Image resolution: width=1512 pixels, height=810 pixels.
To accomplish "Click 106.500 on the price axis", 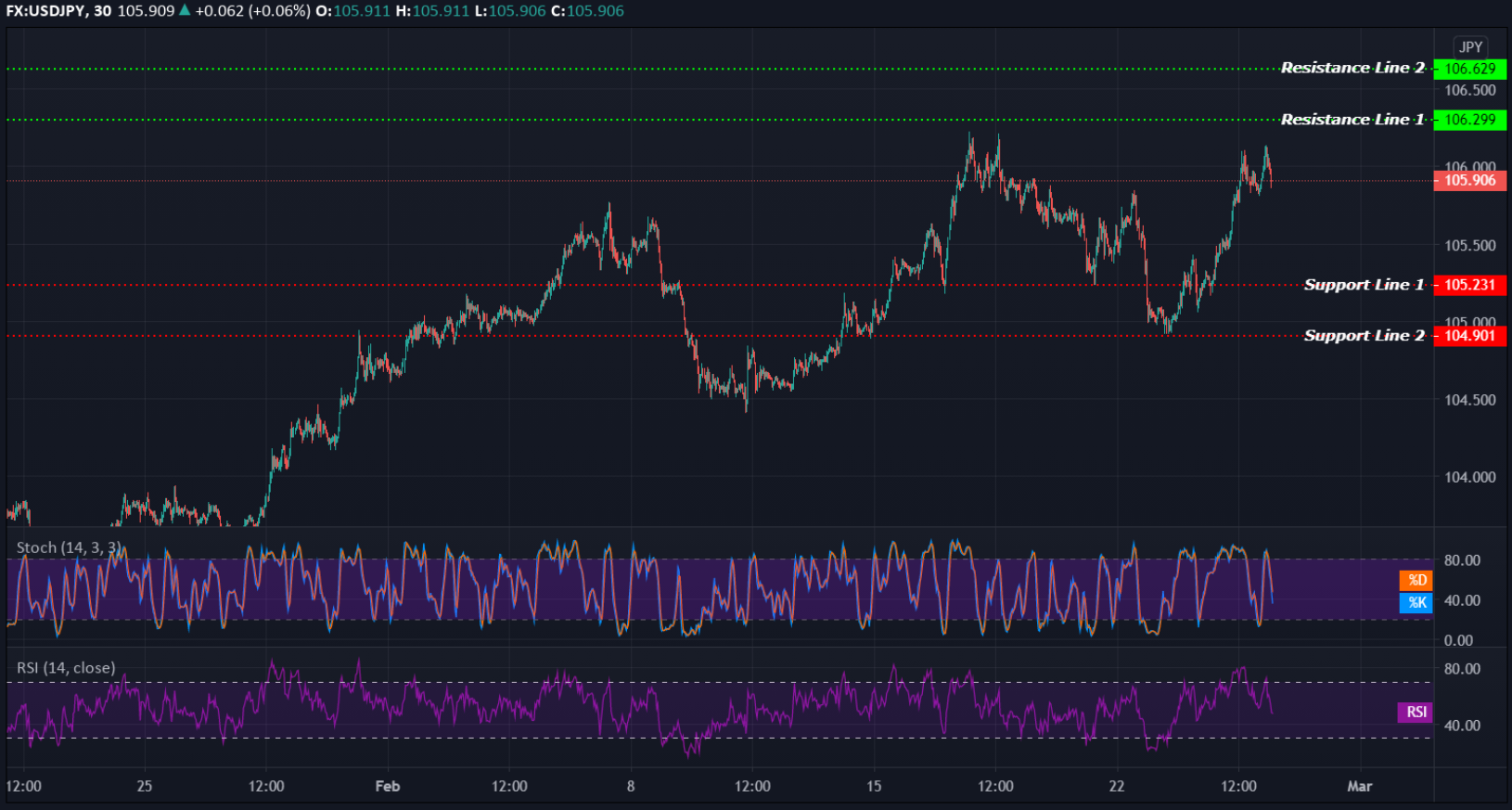I will click(1470, 90).
